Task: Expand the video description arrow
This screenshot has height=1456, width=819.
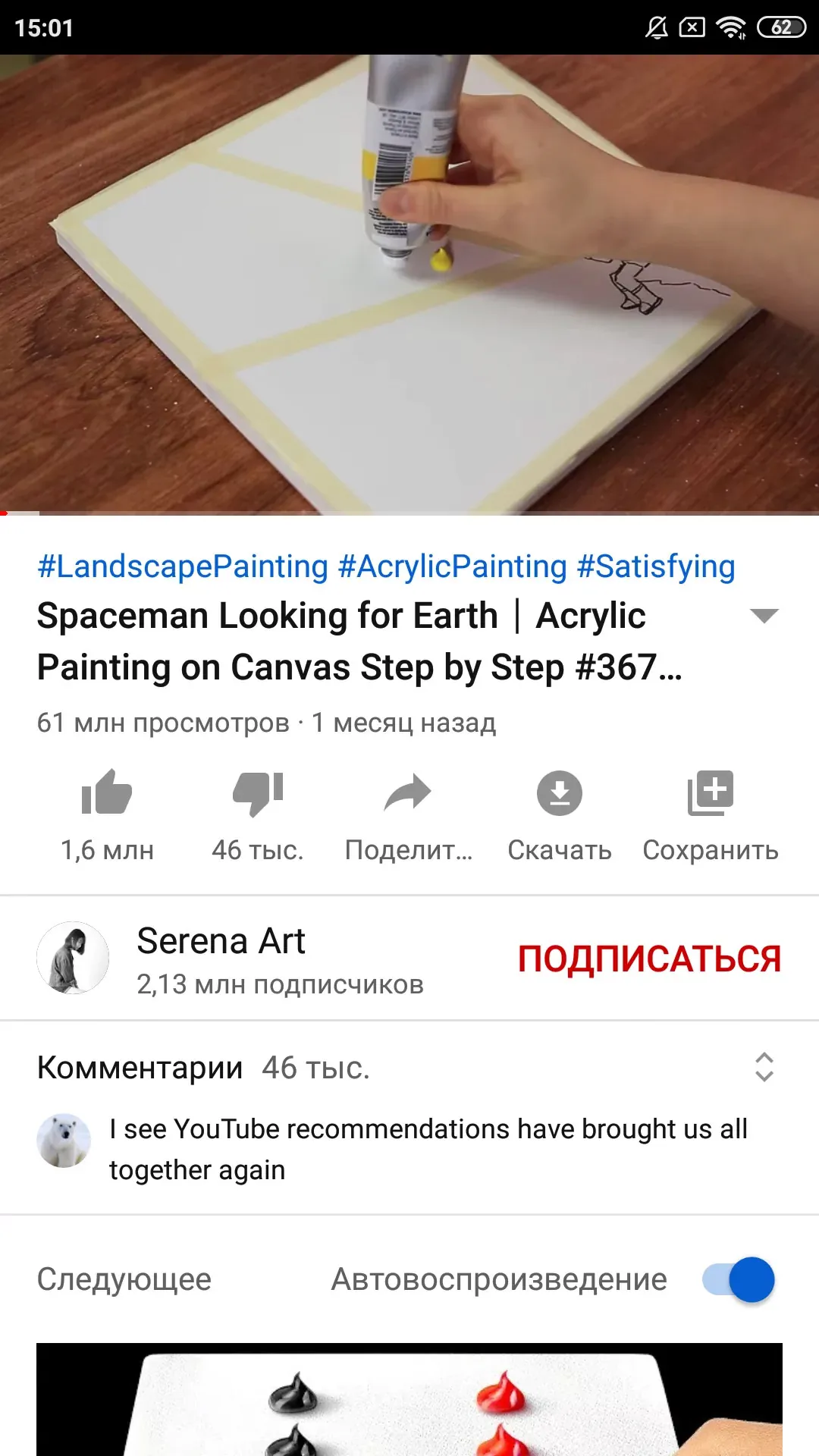Action: click(x=764, y=615)
